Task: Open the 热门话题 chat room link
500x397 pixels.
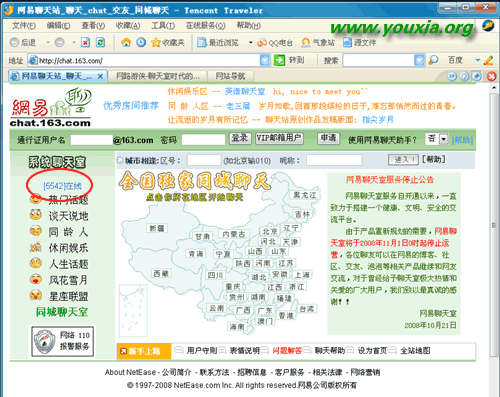Action: pyautogui.click(x=68, y=200)
